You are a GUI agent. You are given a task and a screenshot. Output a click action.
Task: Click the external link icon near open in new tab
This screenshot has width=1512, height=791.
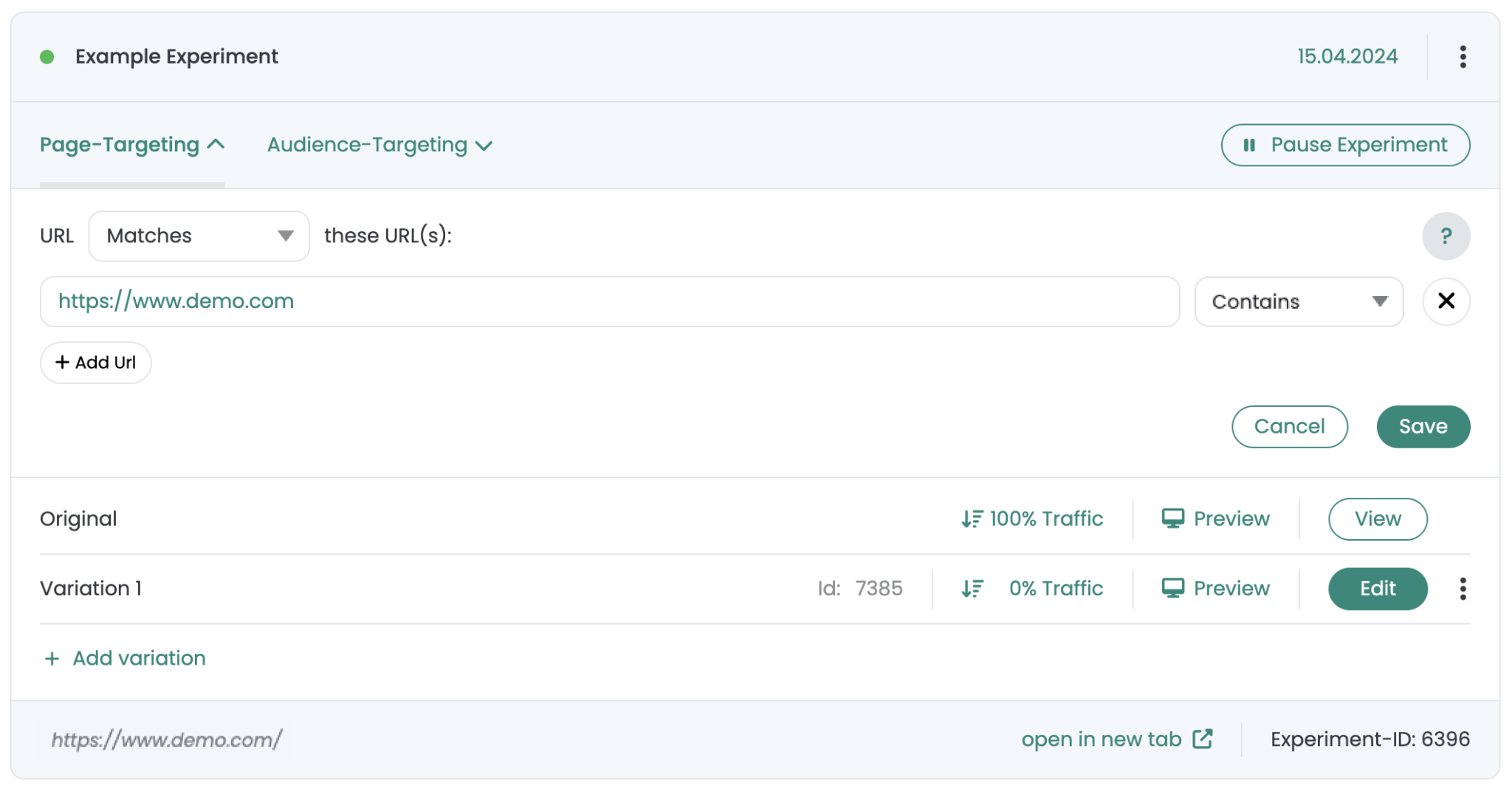[1203, 739]
